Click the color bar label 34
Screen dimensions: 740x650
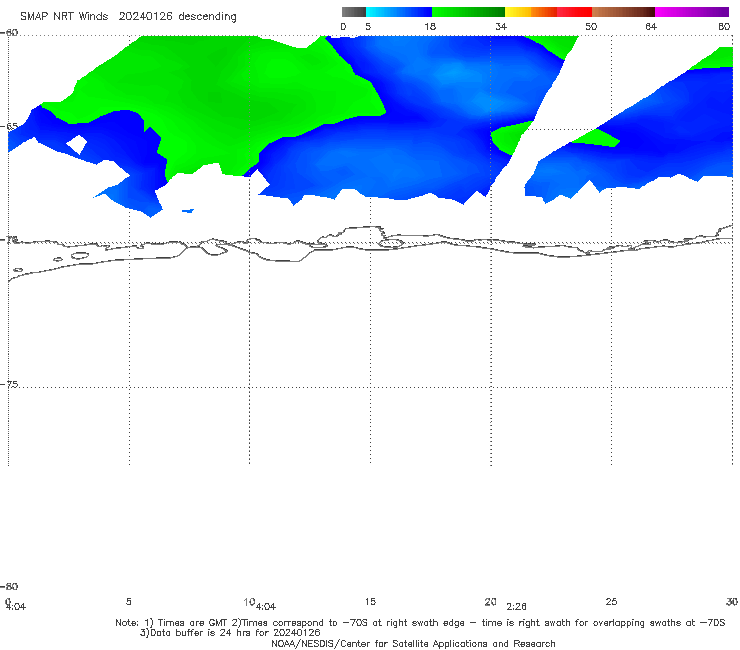point(501,27)
